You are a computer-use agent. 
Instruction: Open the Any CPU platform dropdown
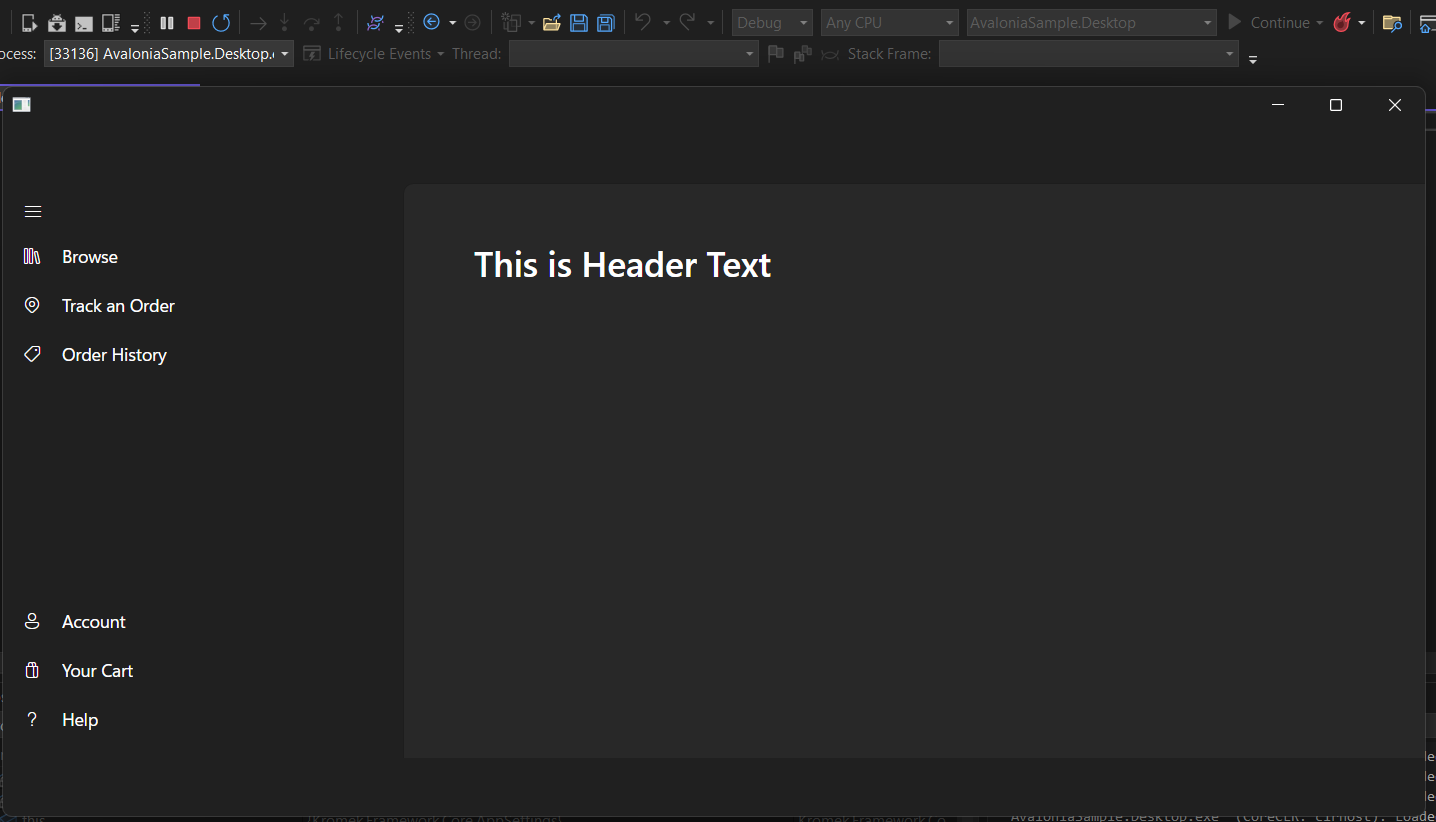(888, 22)
